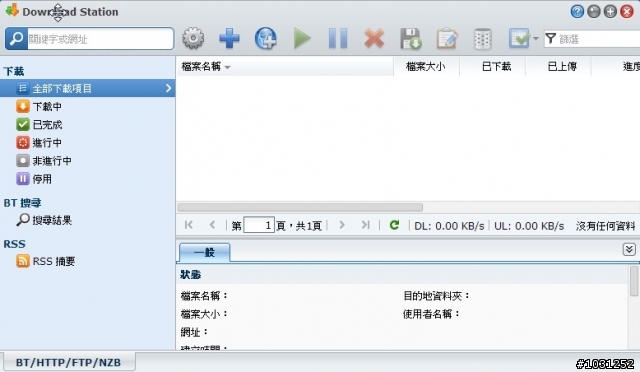Open the blue help question icon
Image resolution: width=640 pixels, height=372 pixels.
(x=577, y=11)
